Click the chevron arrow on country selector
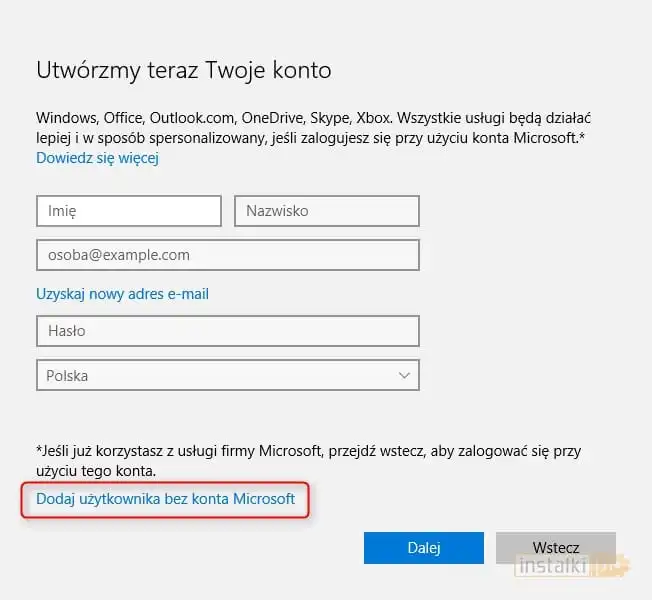 404,376
